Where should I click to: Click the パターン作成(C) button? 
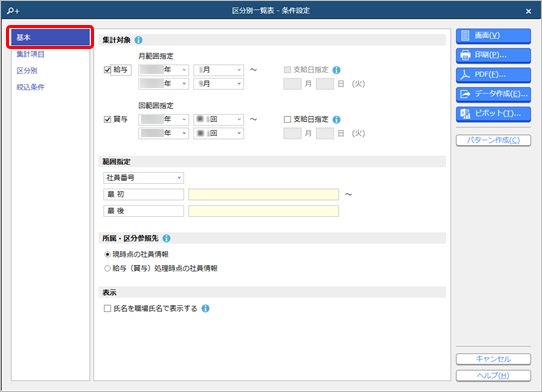pos(493,140)
